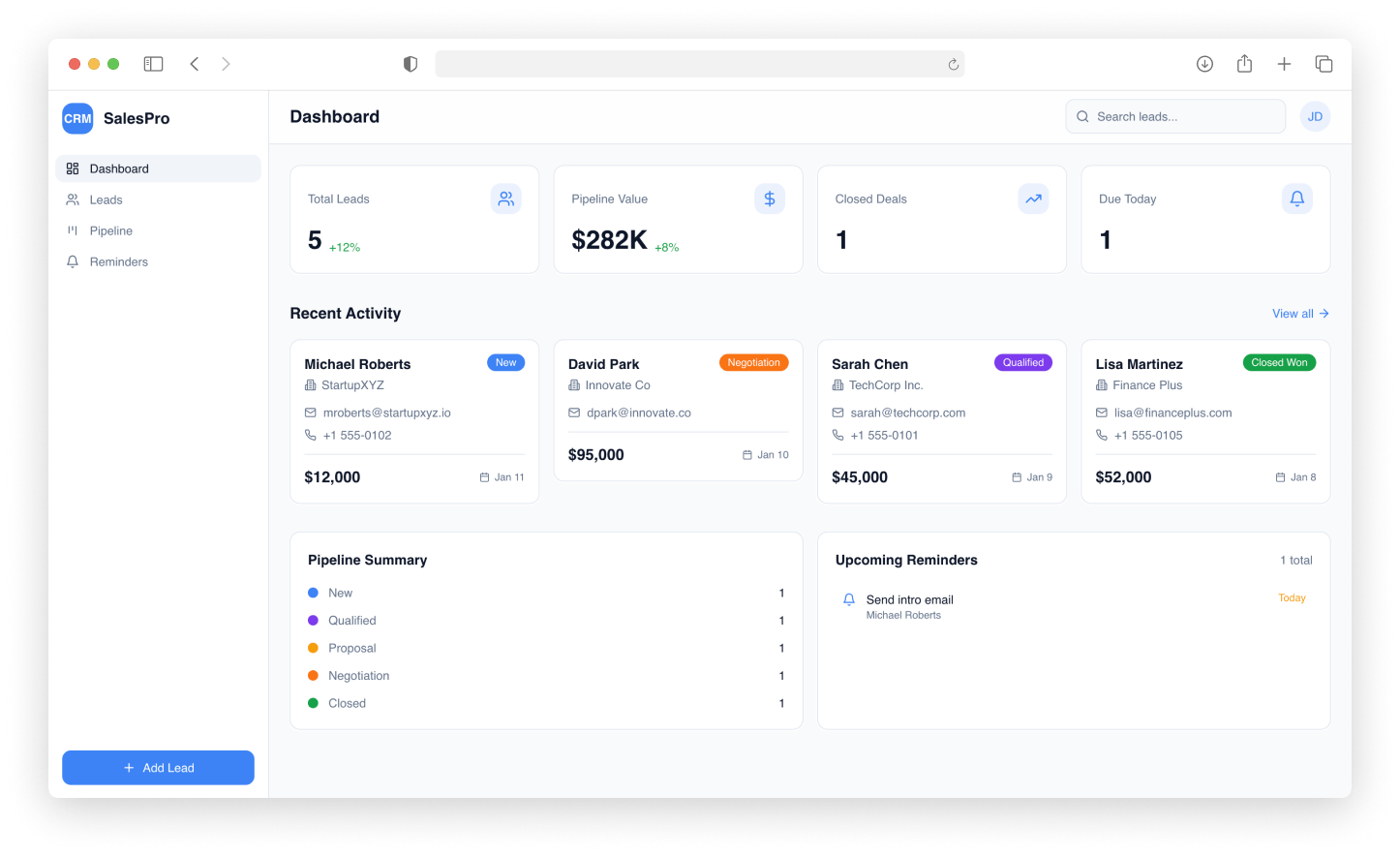Toggle the browser sidebar panel icon
The height and width of the screenshot is (856, 1400).
[x=153, y=64]
